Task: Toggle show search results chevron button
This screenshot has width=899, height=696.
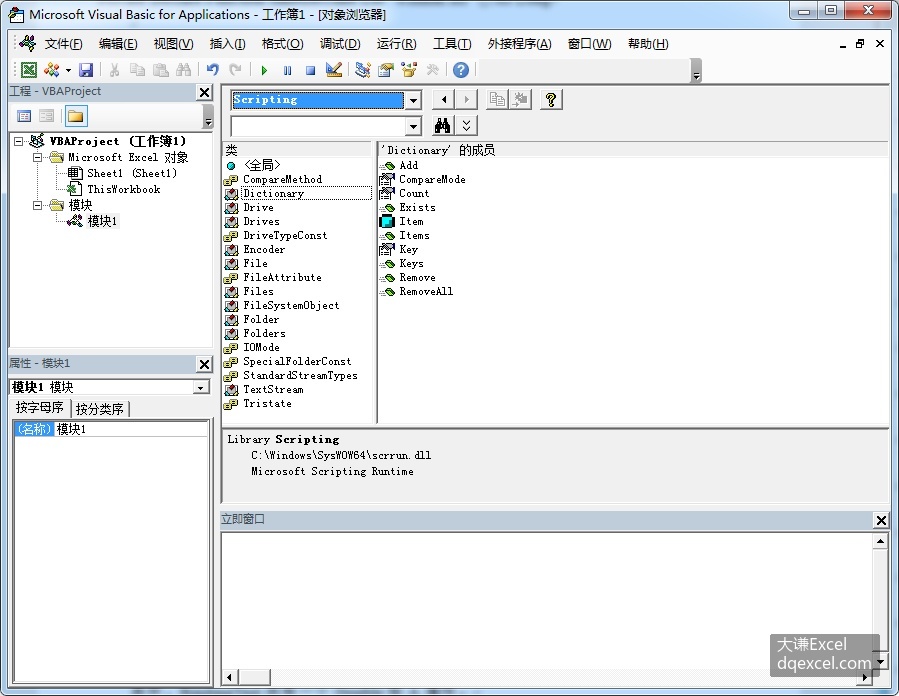Action: [x=466, y=126]
